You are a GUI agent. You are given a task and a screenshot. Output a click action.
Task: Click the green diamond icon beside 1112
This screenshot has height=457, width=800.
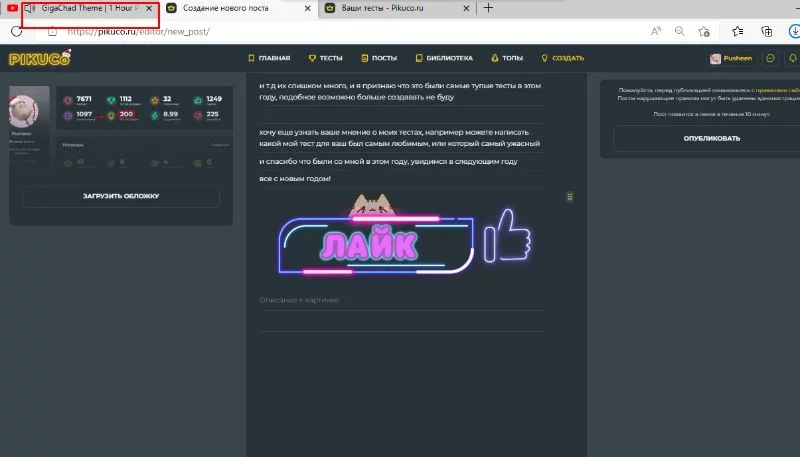pyautogui.click(x=111, y=100)
